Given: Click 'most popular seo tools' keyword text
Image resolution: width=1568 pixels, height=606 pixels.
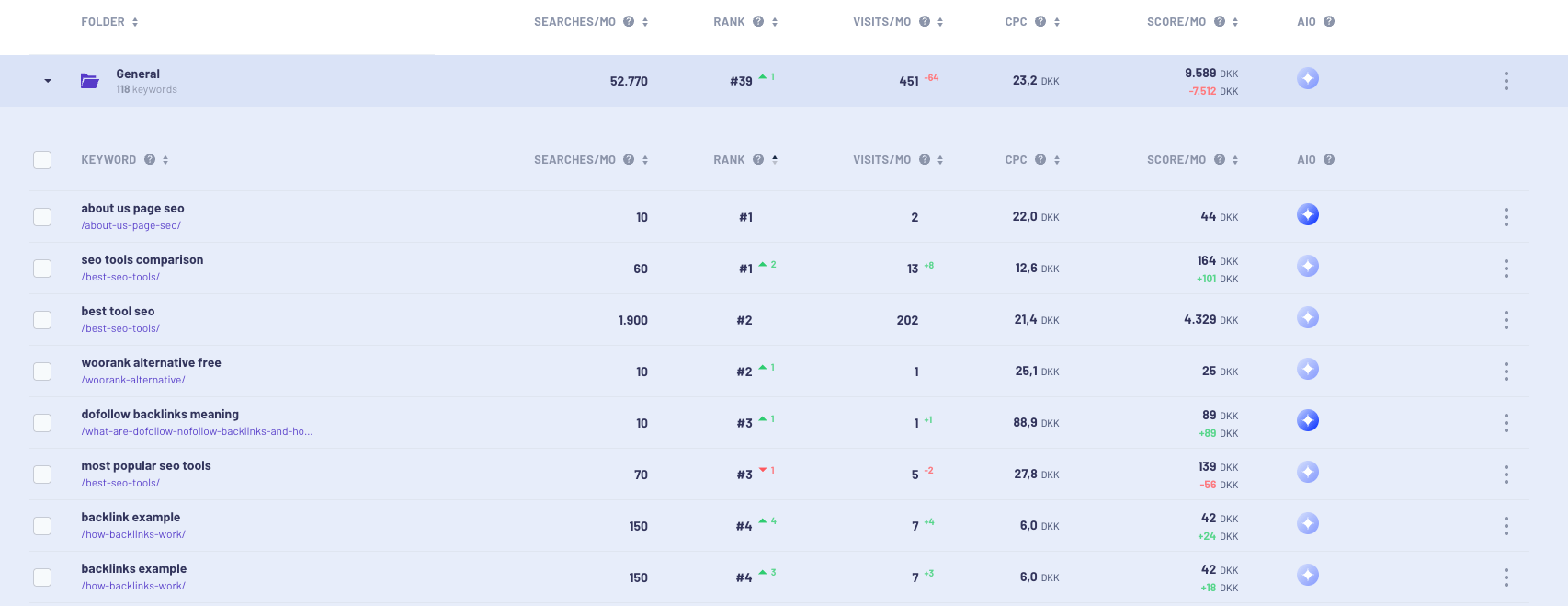Looking at the screenshot, I should pyautogui.click(x=146, y=466).
